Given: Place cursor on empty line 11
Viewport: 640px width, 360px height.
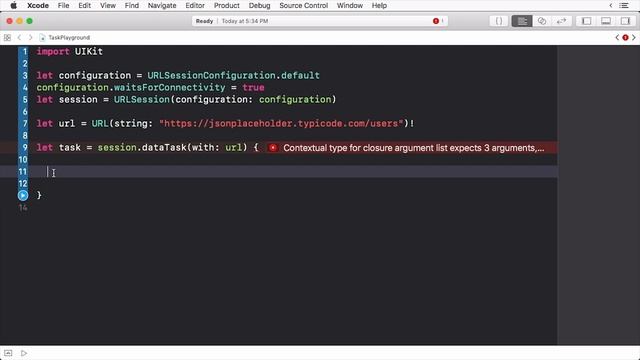Looking at the screenshot, I should (297, 171).
